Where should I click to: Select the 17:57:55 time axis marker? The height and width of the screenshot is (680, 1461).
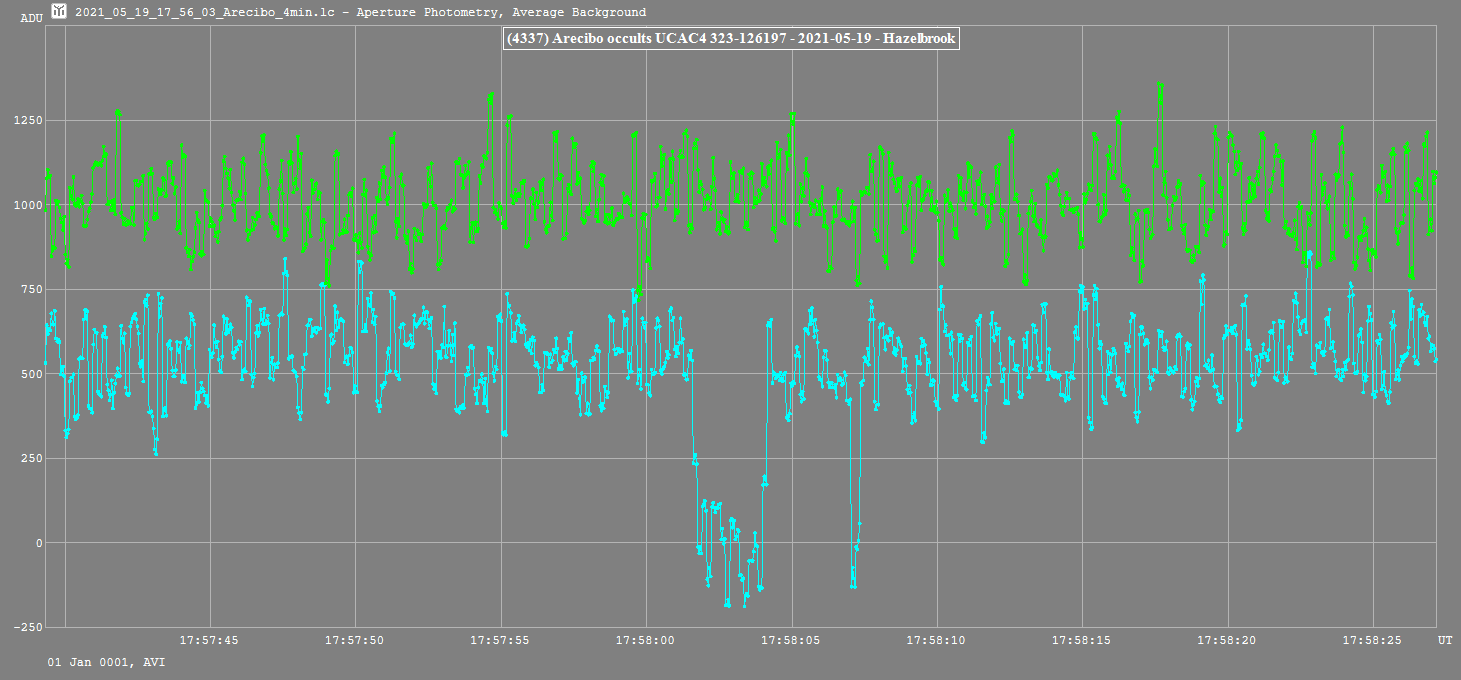(500, 639)
